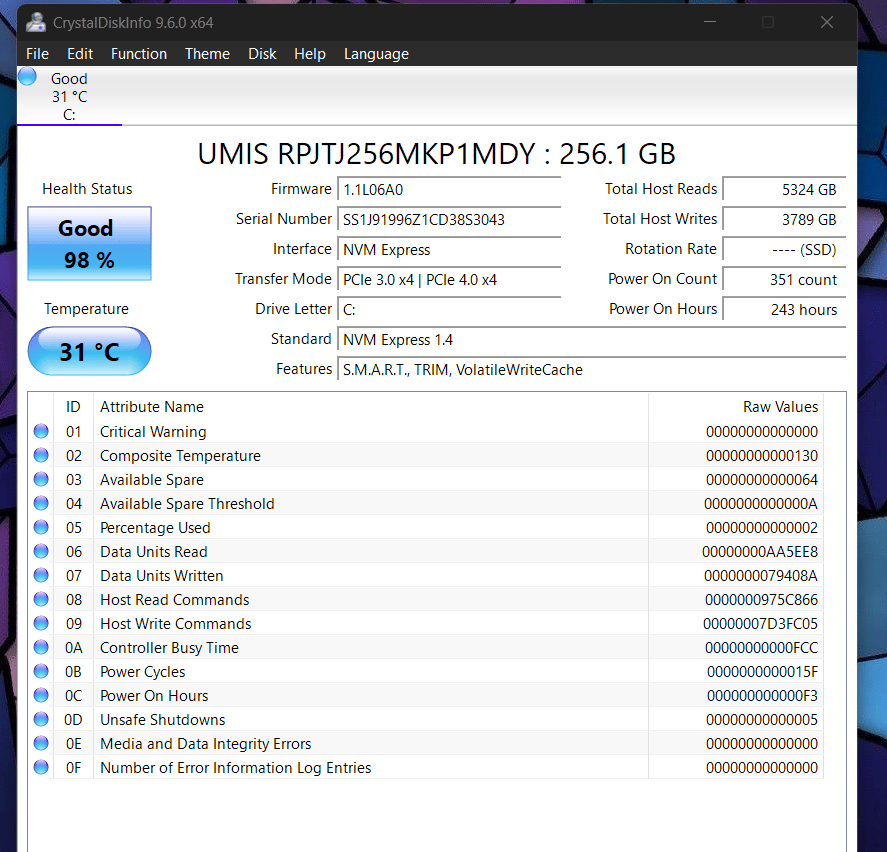Image resolution: width=887 pixels, height=852 pixels.
Task: Select the Unsafe Shutdowns attribute name
Action: click(x=163, y=720)
